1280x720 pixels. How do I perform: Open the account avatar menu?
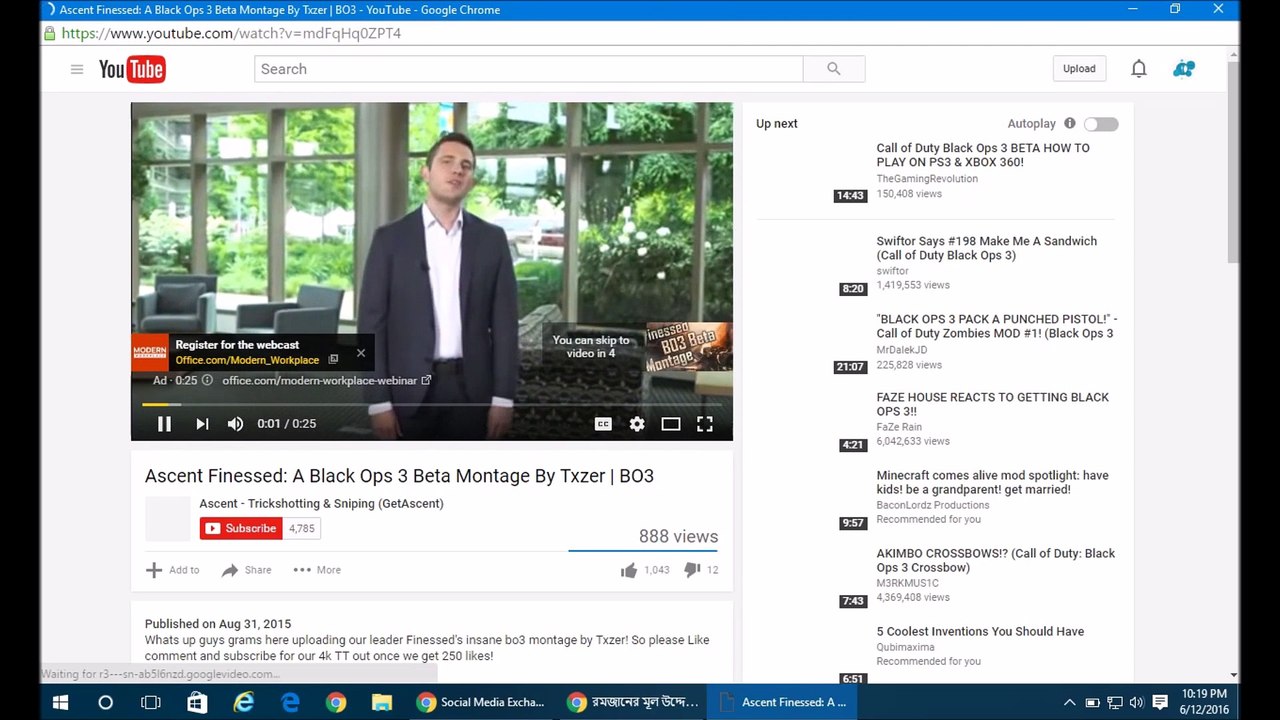click(x=1184, y=69)
